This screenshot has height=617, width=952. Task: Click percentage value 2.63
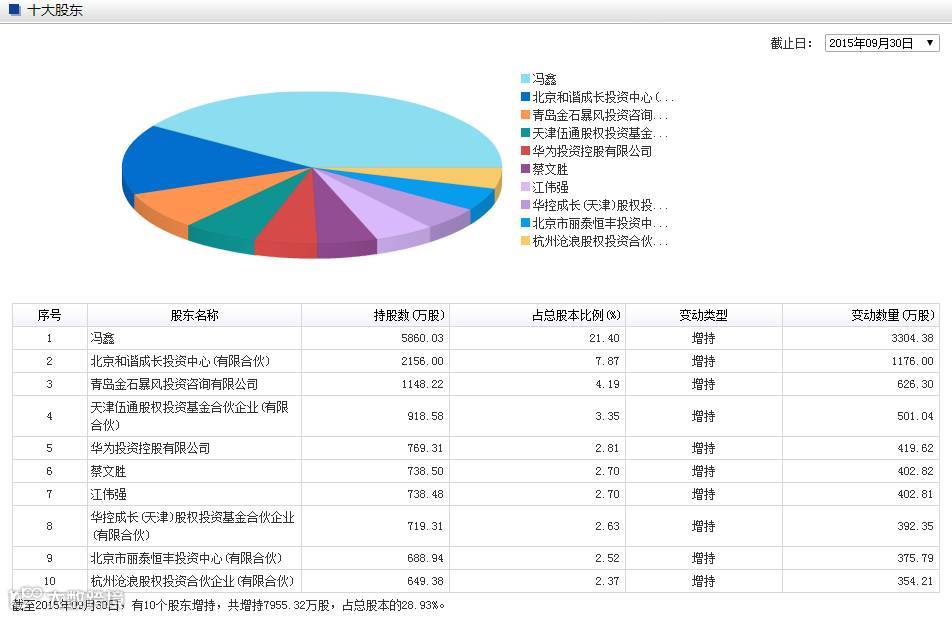[x=607, y=526]
